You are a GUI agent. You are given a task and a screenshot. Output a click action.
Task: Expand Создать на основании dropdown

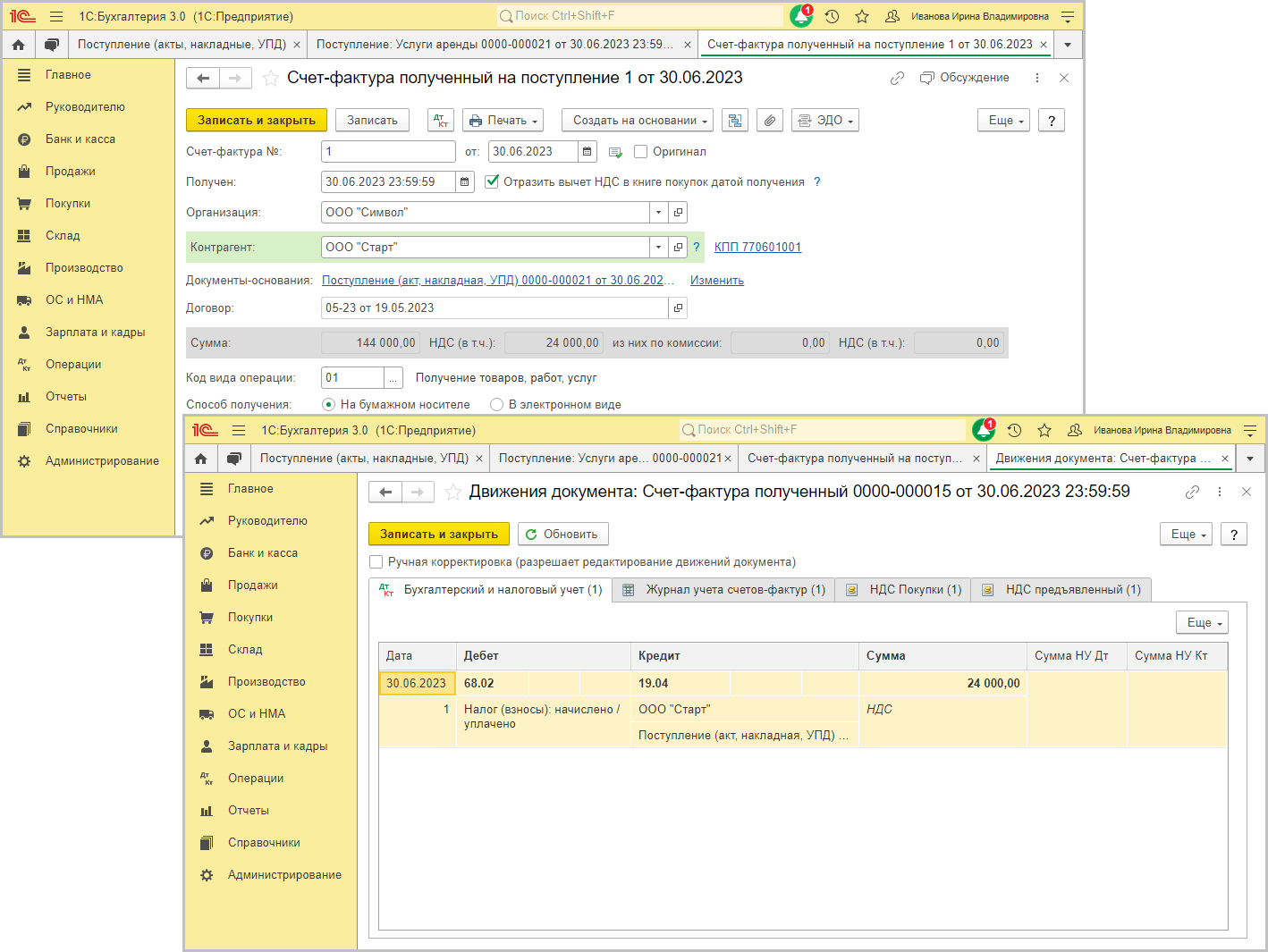click(x=638, y=120)
